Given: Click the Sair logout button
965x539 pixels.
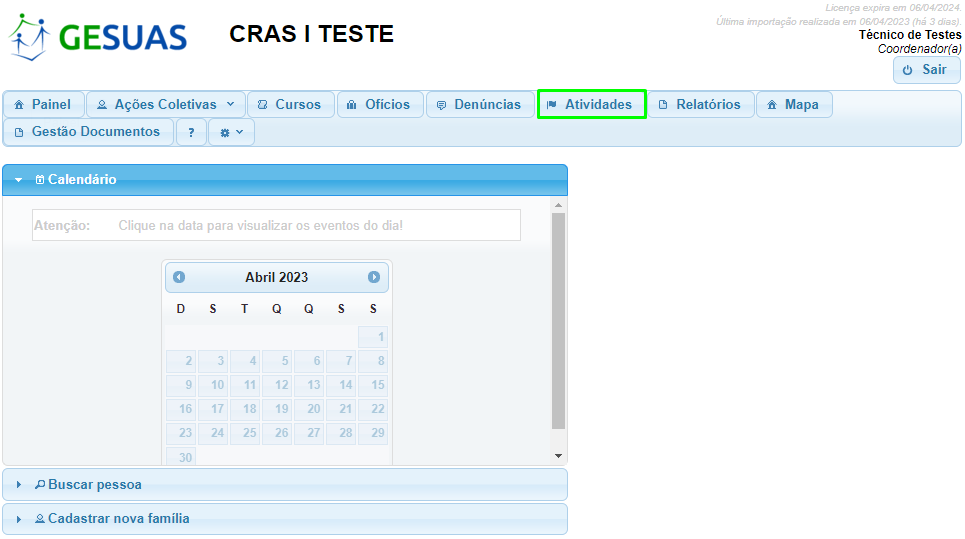Looking at the screenshot, I should click(926, 70).
